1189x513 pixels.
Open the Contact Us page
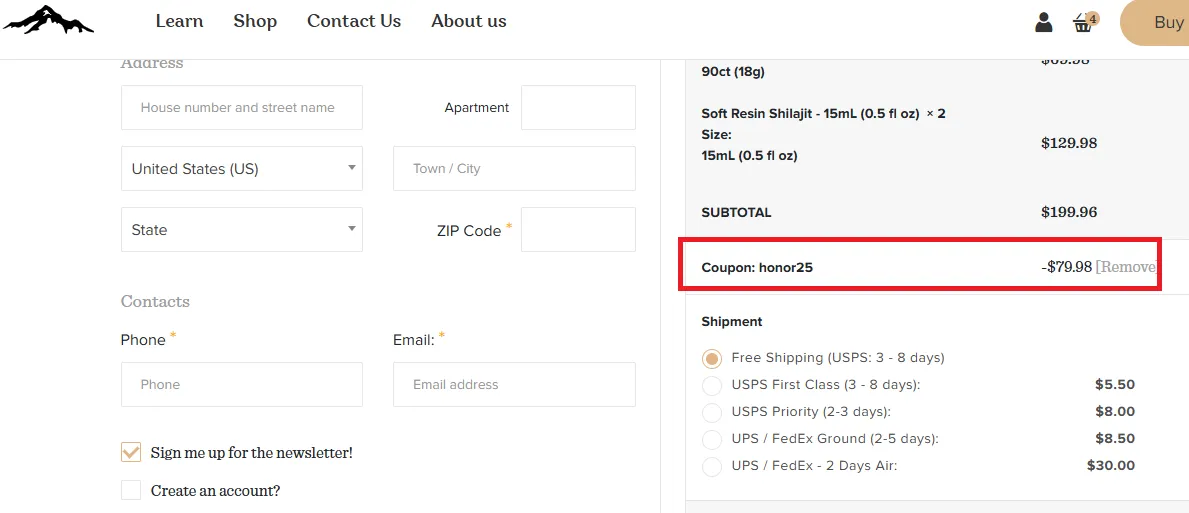coord(354,21)
